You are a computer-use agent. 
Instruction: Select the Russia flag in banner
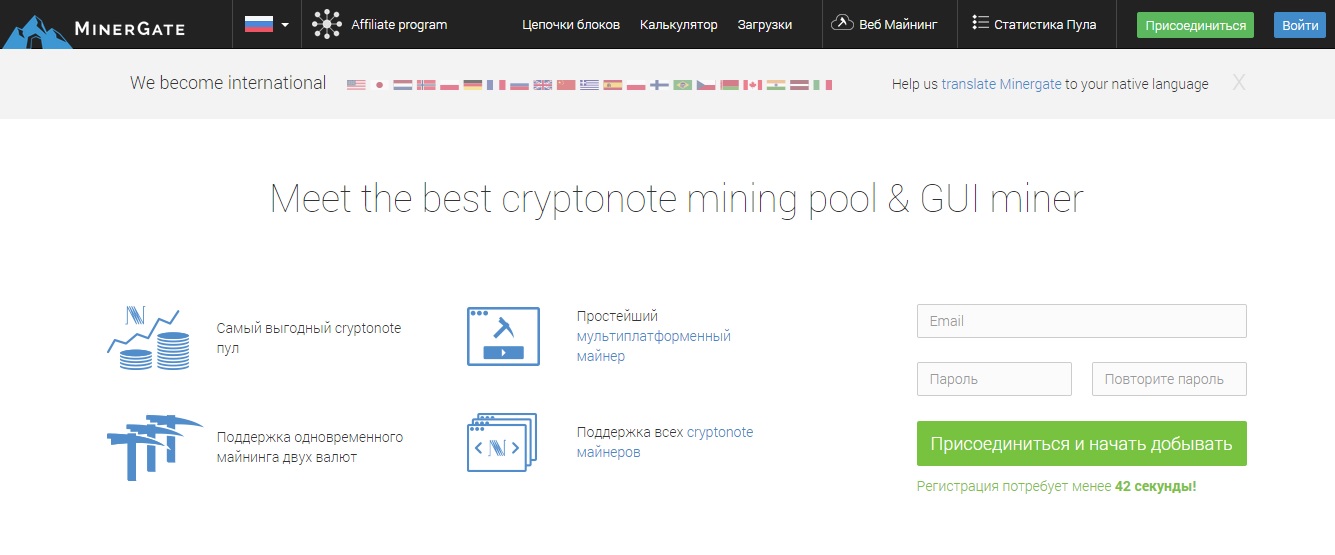click(x=519, y=85)
